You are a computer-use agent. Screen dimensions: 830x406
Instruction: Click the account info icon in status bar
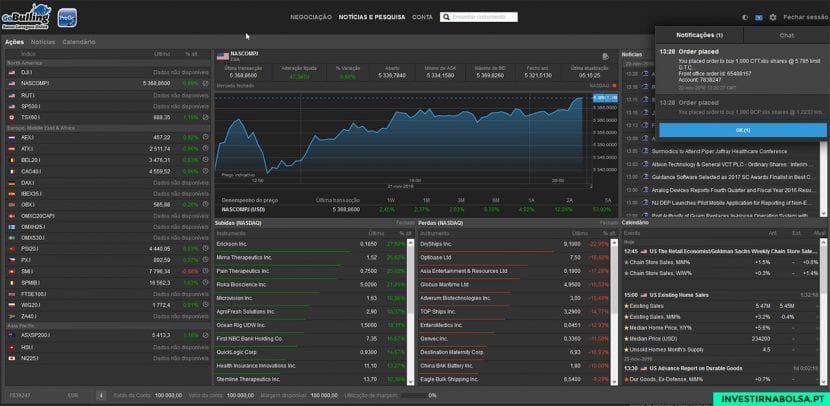[x=102, y=395]
